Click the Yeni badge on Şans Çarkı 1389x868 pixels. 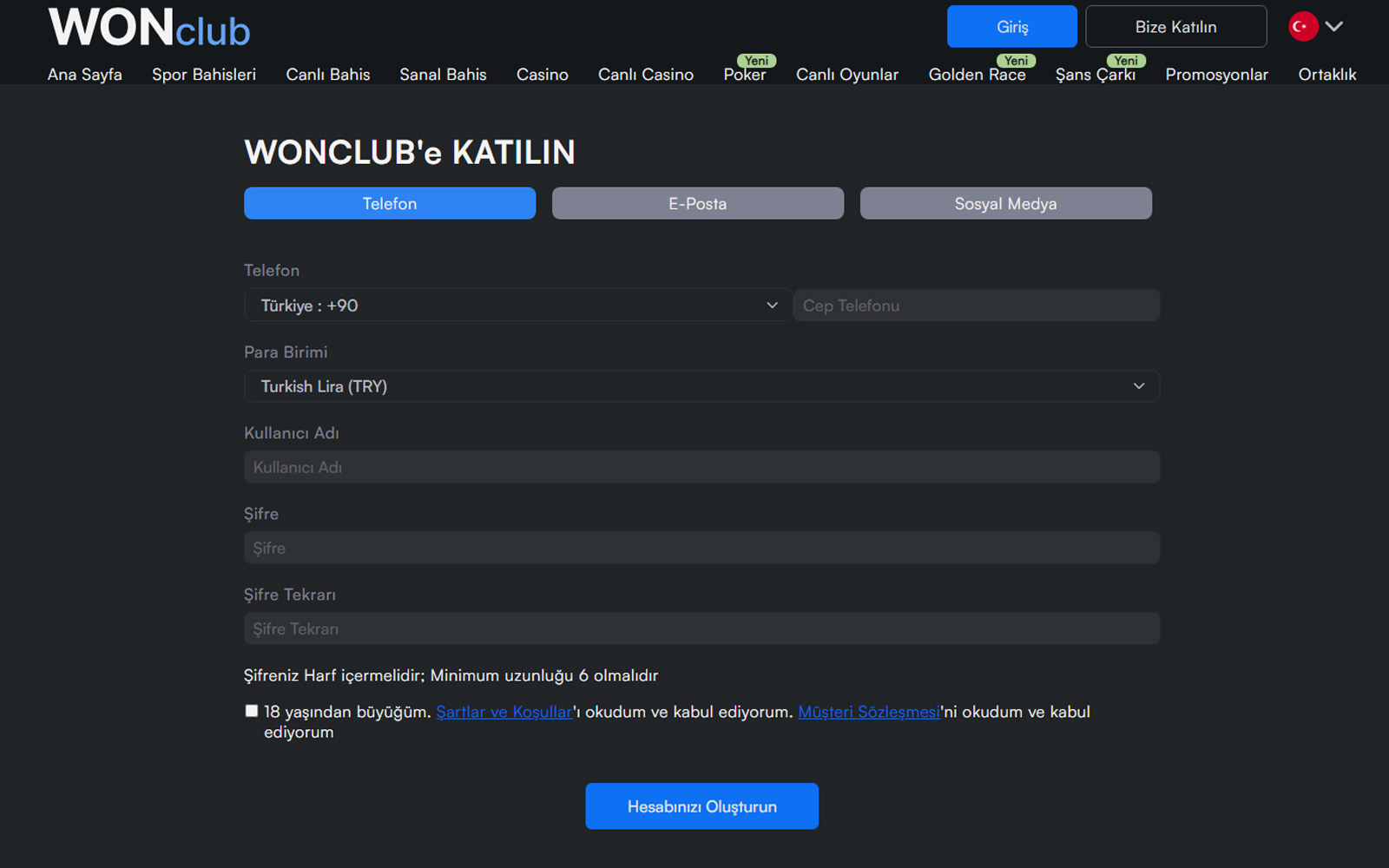pos(1125,61)
